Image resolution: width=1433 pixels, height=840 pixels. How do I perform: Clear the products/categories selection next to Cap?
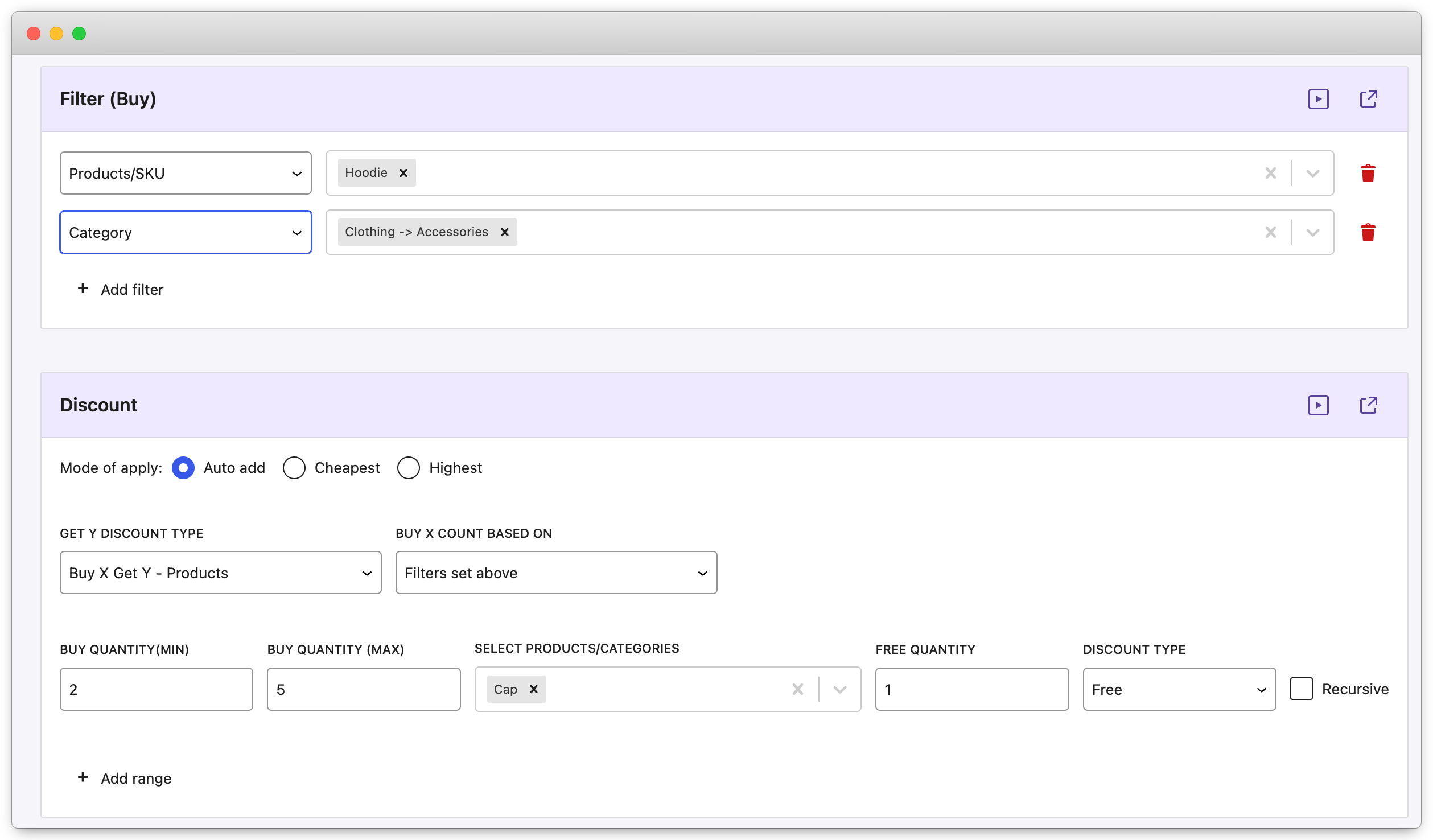pos(797,689)
